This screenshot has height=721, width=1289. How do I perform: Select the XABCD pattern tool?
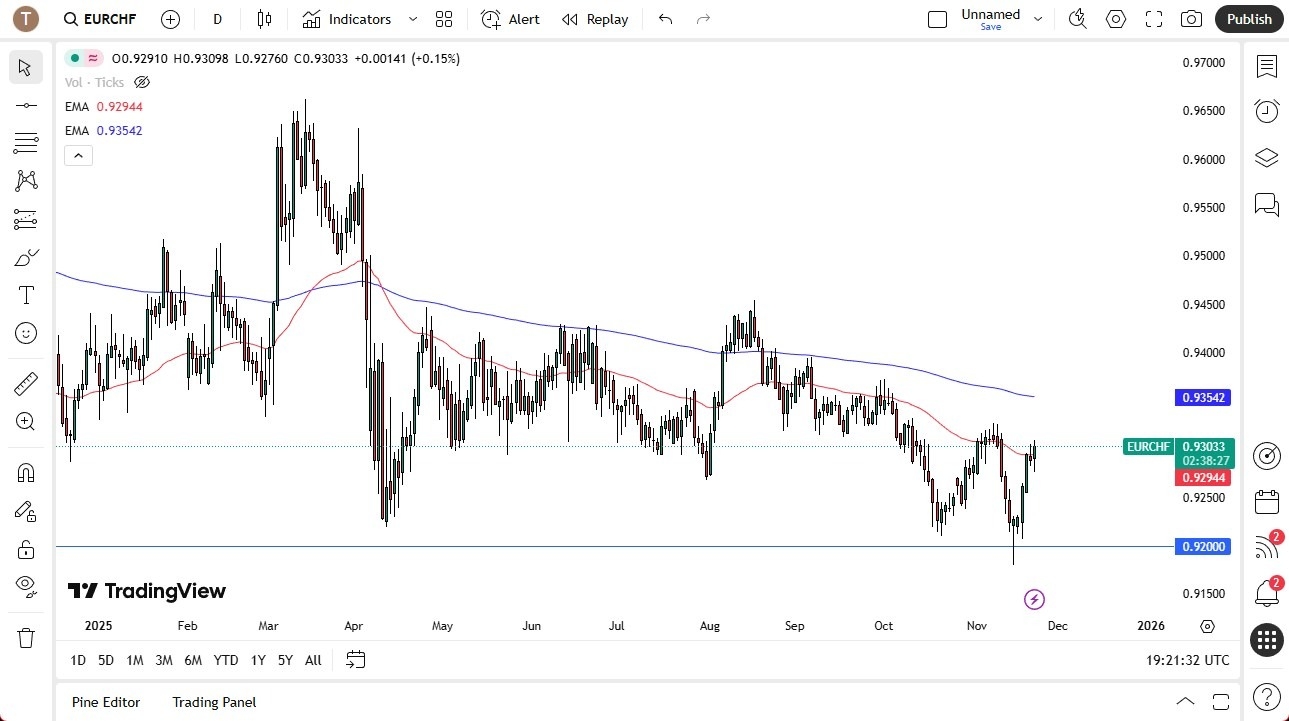click(x=25, y=180)
